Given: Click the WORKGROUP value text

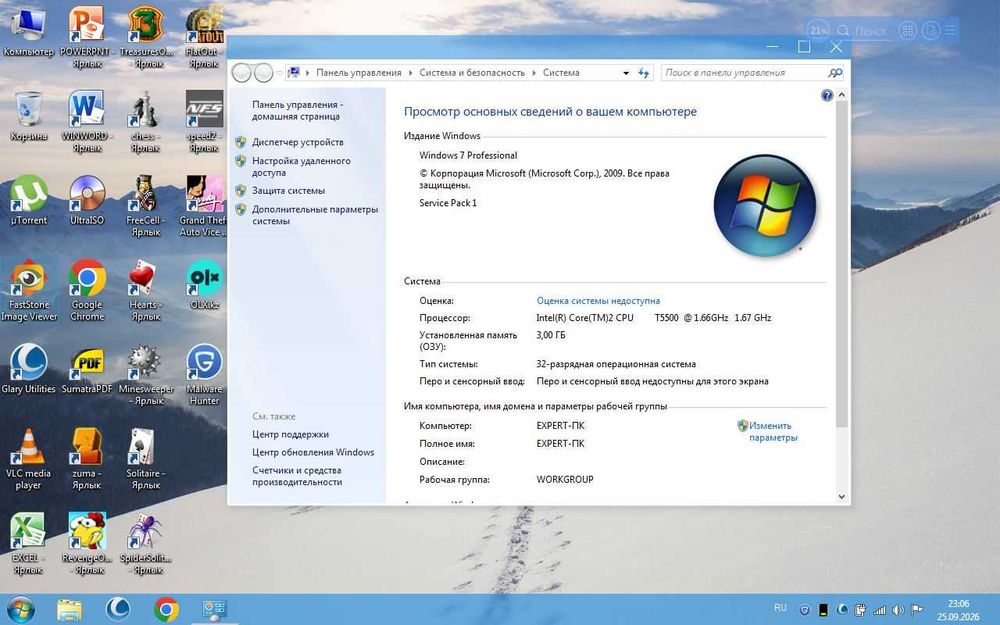Looking at the screenshot, I should pyautogui.click(x=565, y=479).
